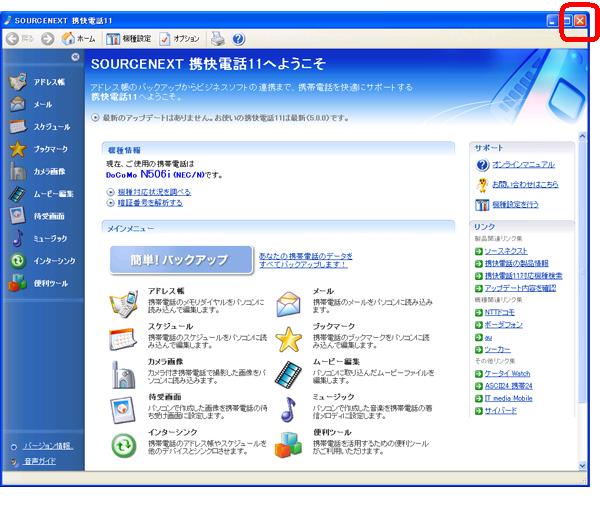Go to ホーム via the house icon
The height and width of the screenshot is (520, 600).
pyautogui.click(x=78, y=39)
